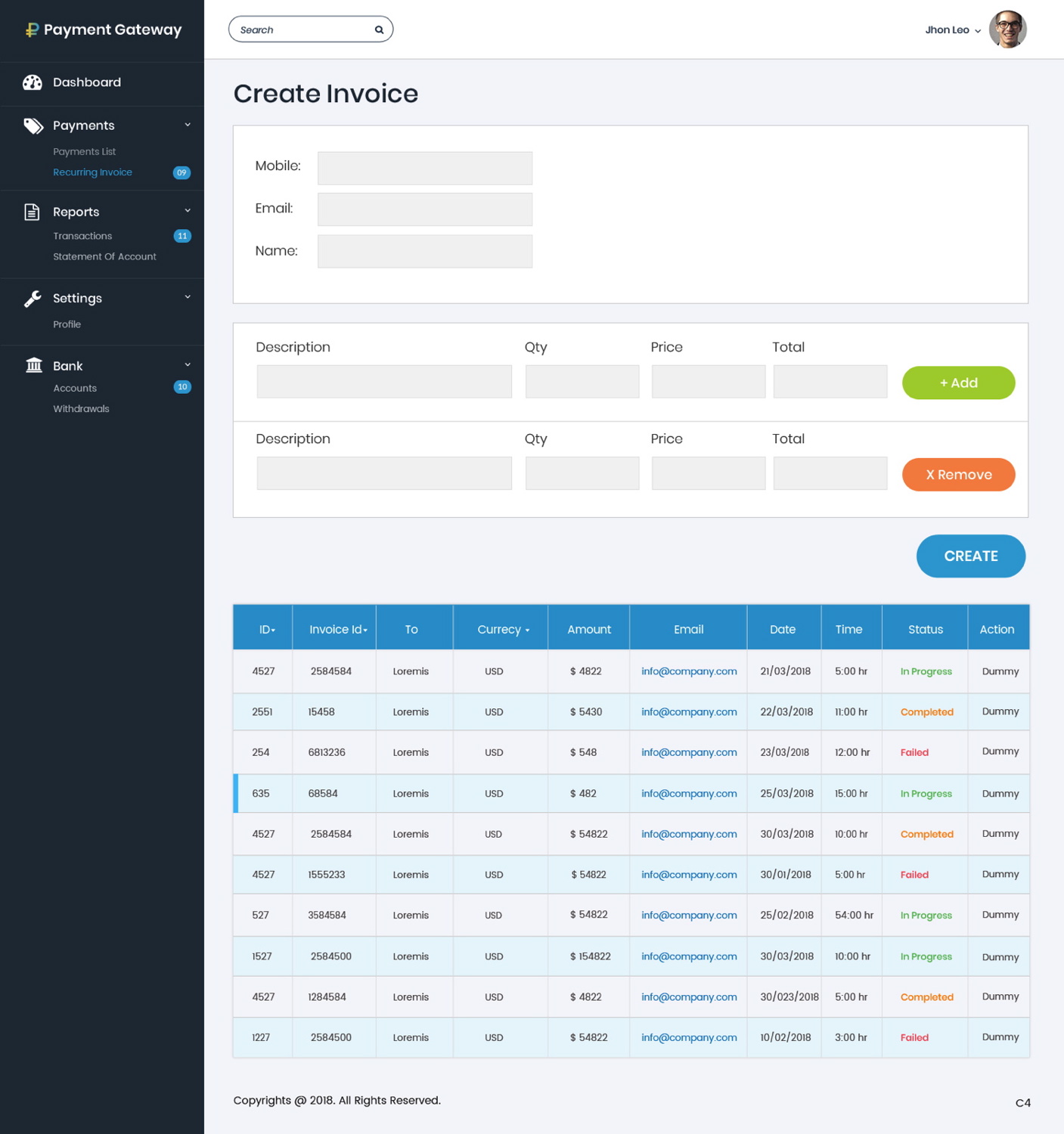Image resolution: width=1064 pixels, height=1134 pixels.
Task: Click the Reports document icon
Action: [x=32, y=212]
